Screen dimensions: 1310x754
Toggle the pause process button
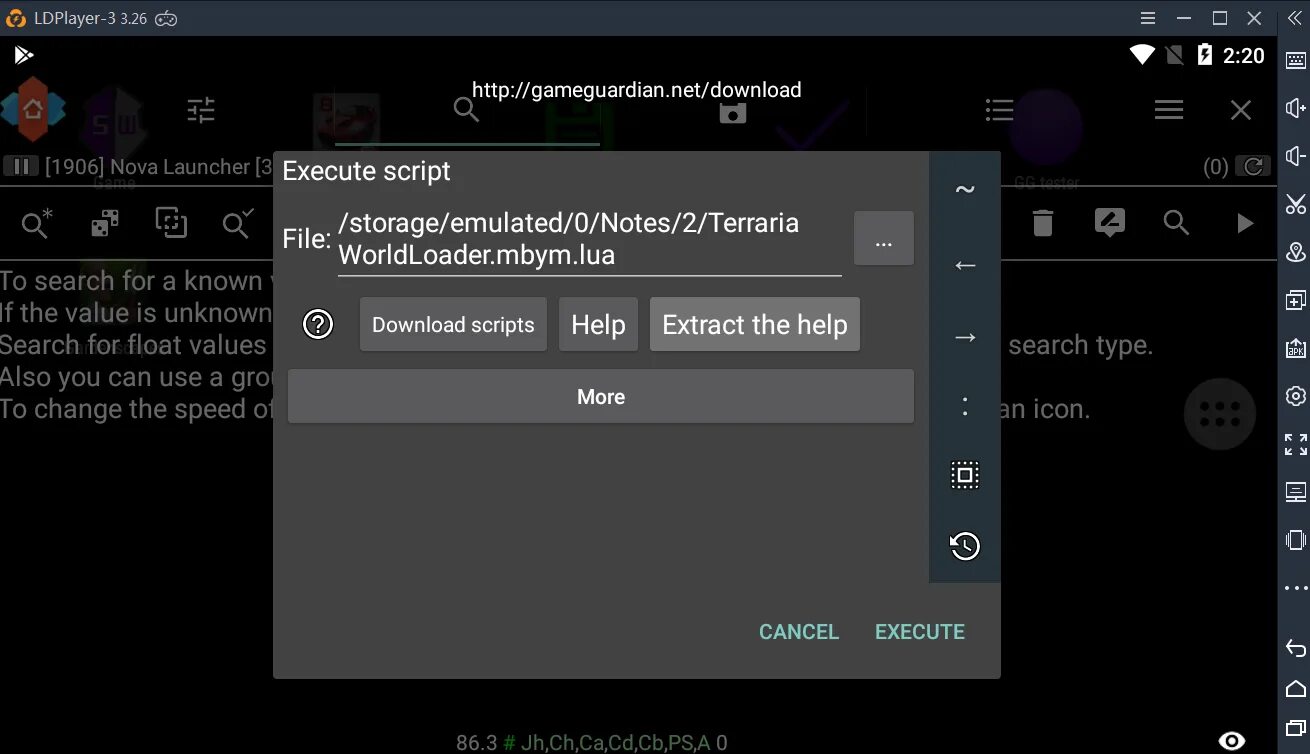pyautogui.click(x=21, y=167)
